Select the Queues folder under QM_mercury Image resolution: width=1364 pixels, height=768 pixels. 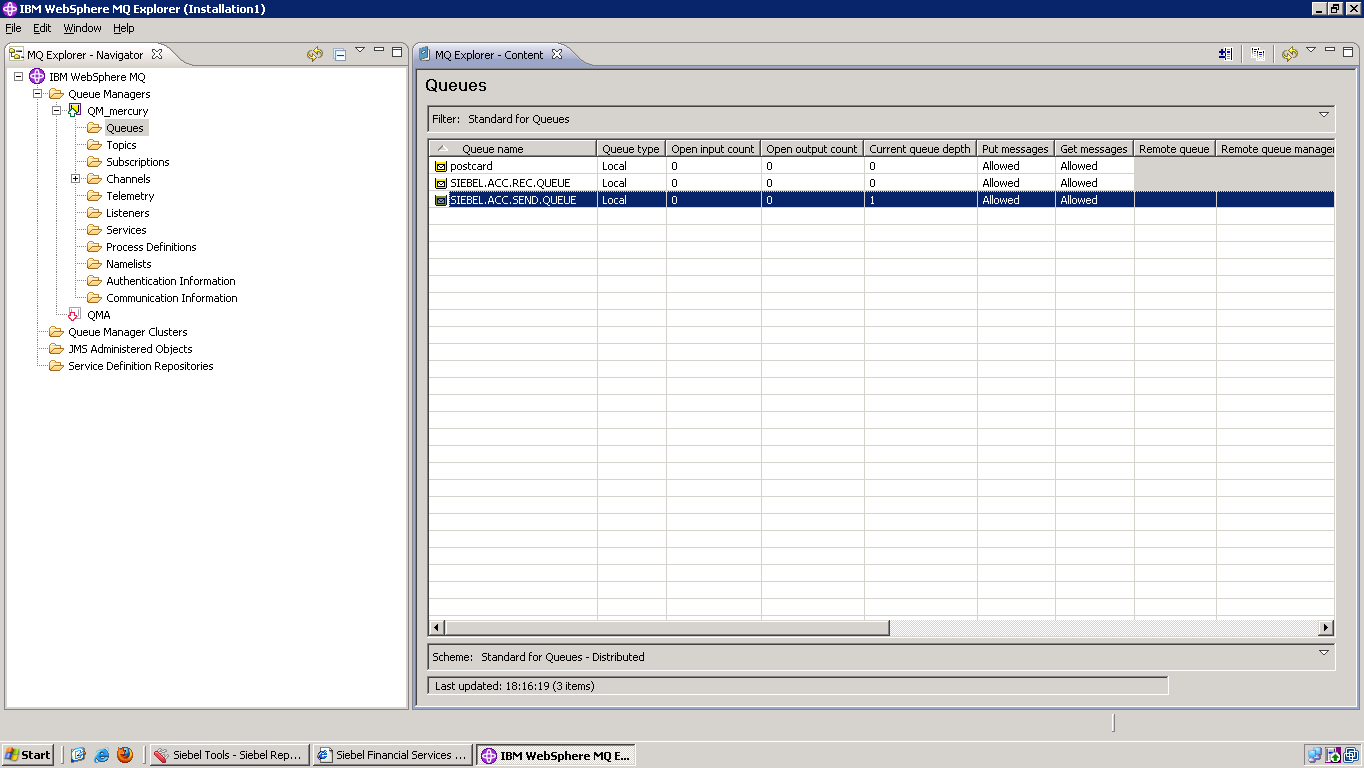pyautogui.click(x=124, y=128)
